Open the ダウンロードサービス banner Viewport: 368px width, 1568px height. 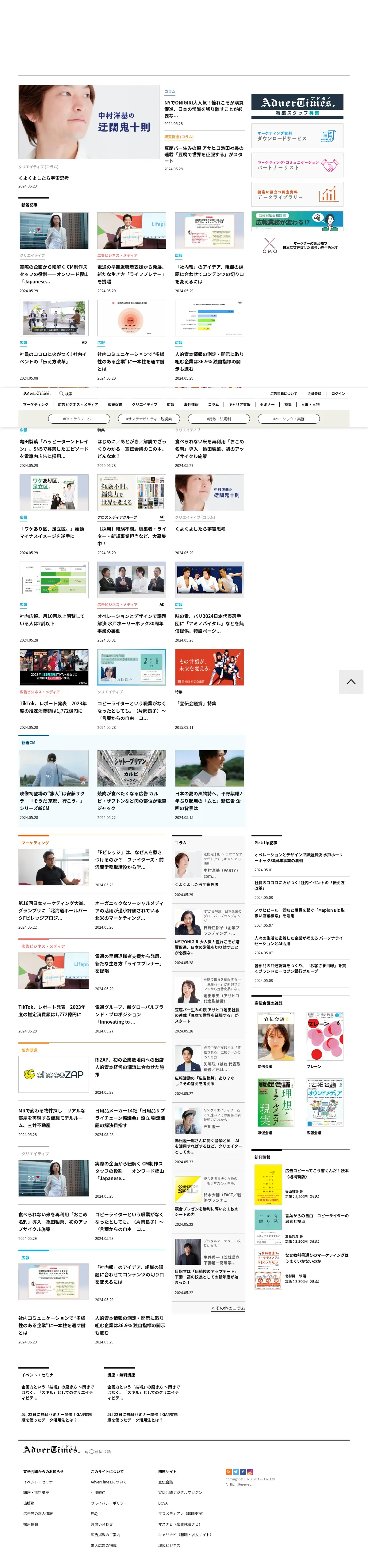297,136
